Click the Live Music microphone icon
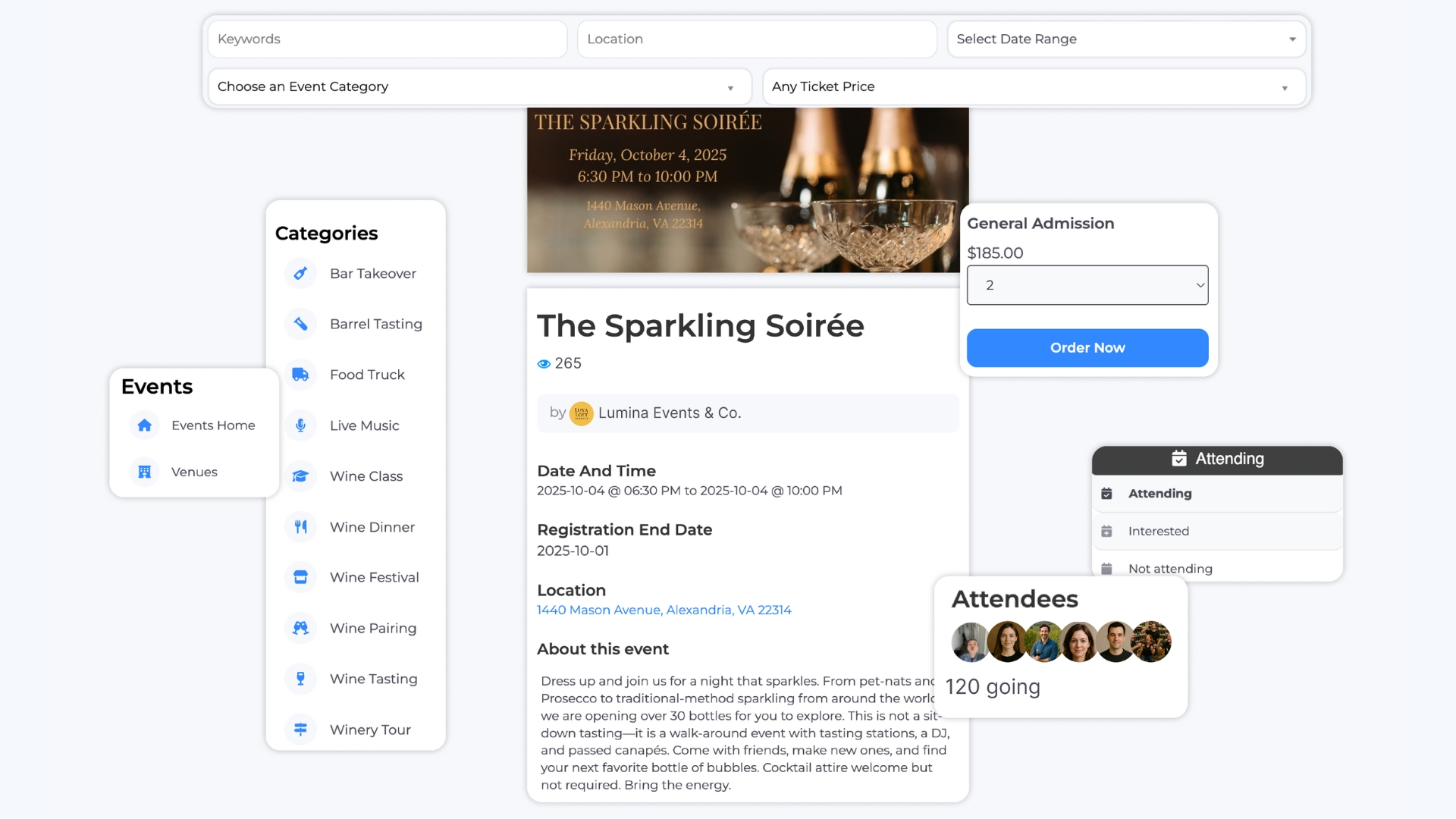This screenshot has width=1456, height=819. [x=301, y=425]
